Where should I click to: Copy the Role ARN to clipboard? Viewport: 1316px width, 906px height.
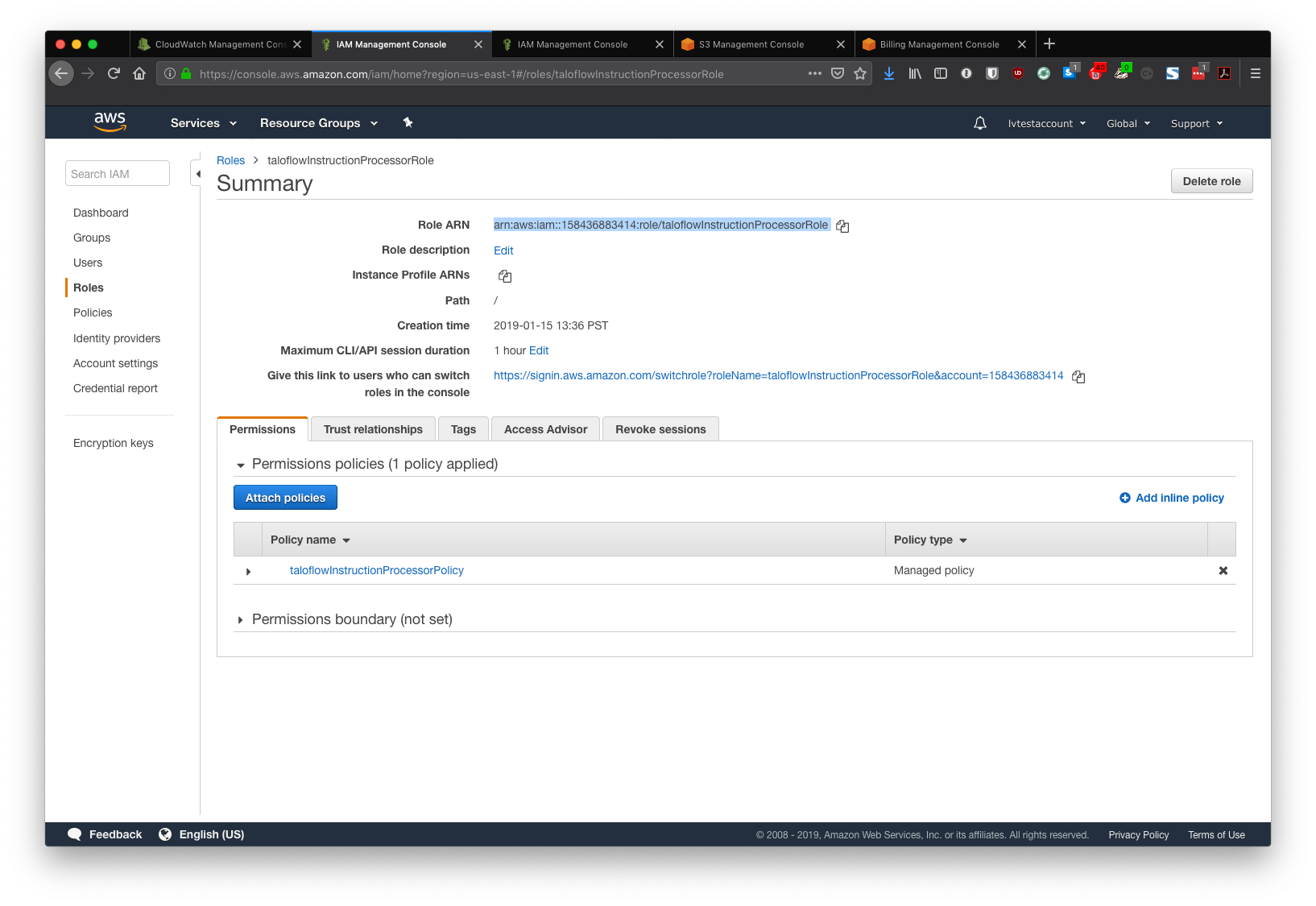tap(842, 226)
